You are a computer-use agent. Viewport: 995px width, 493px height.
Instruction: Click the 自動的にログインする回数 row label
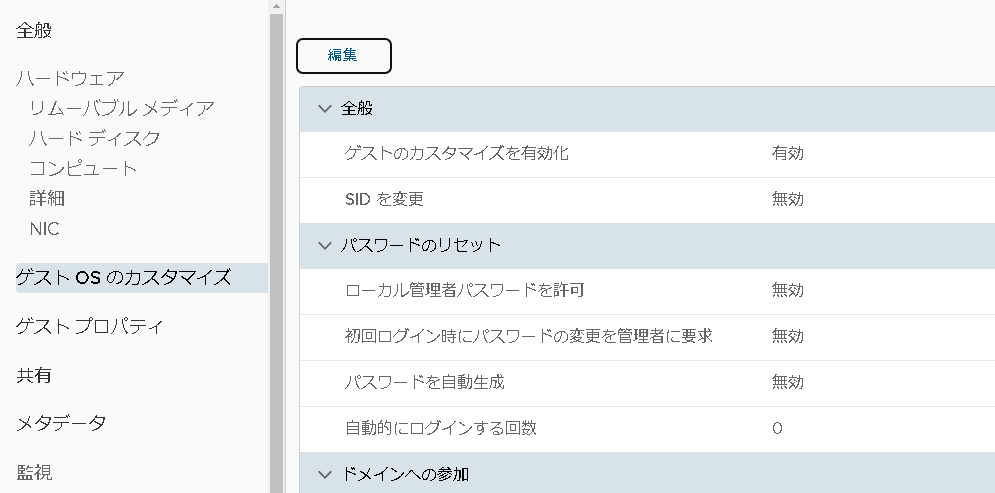point(440,428)
